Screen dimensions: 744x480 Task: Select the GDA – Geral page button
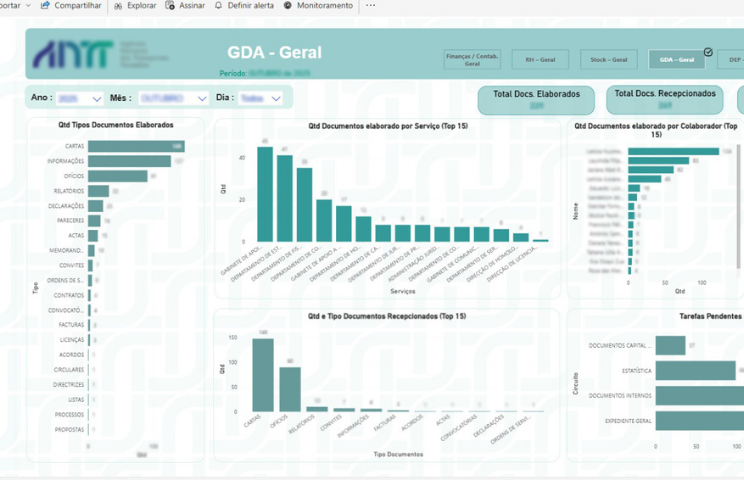coord(676,60)
